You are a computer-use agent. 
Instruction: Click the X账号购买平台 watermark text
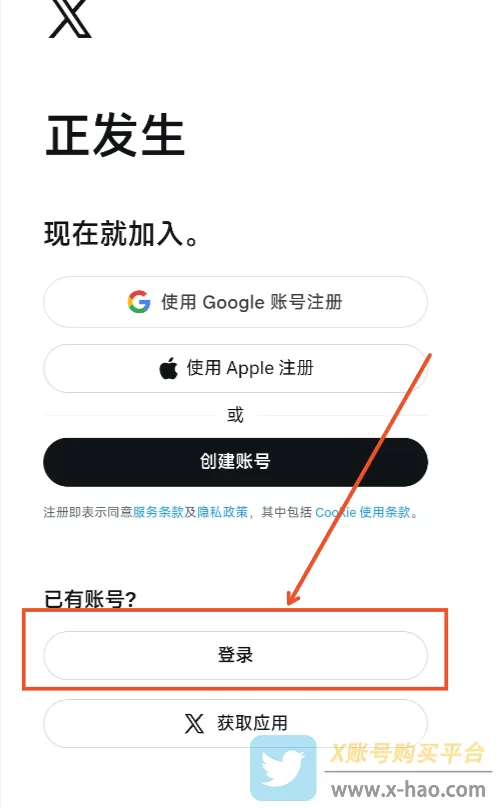407,753
